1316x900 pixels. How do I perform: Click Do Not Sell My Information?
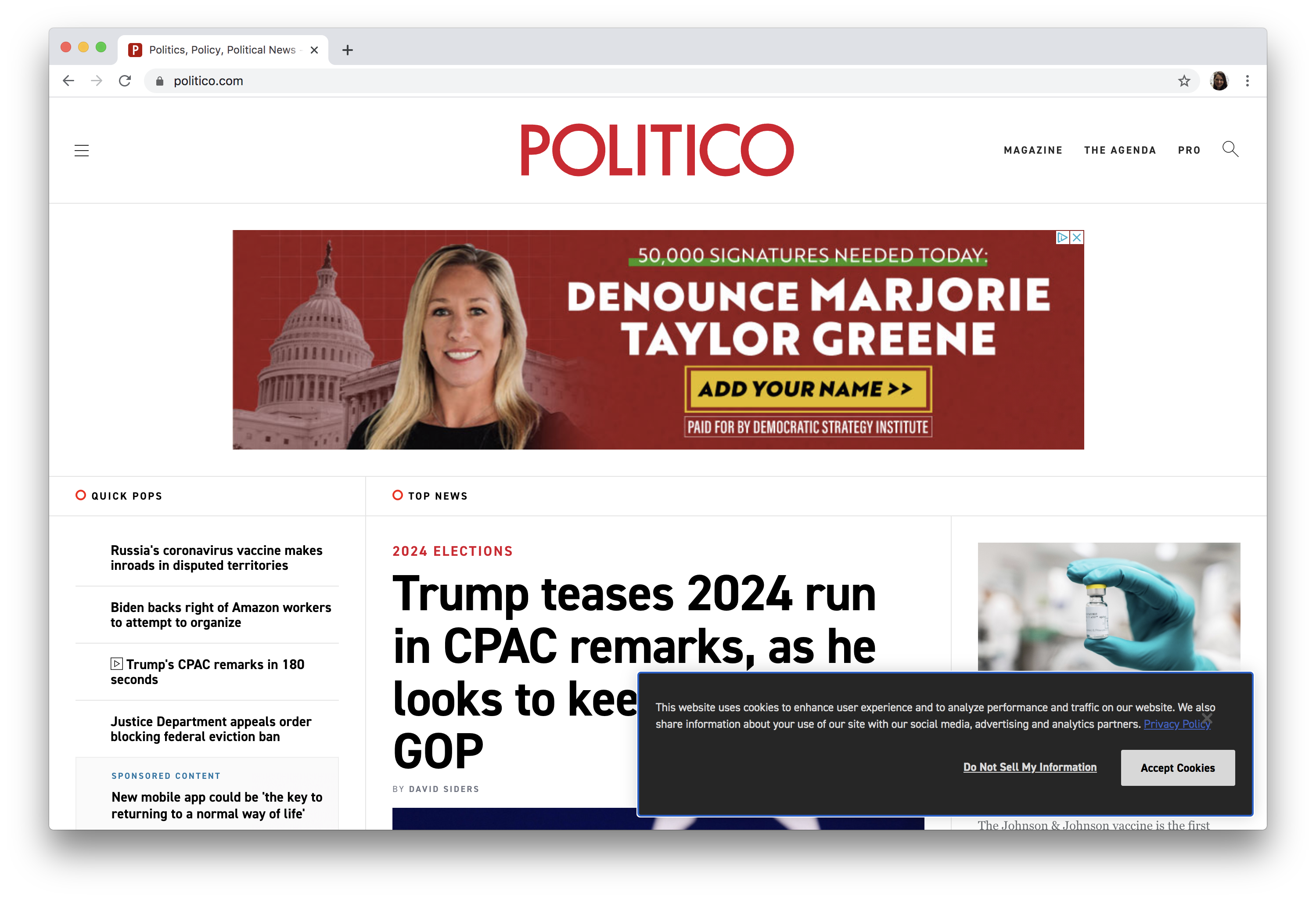pyautogui.click(x=1030, y=767)
